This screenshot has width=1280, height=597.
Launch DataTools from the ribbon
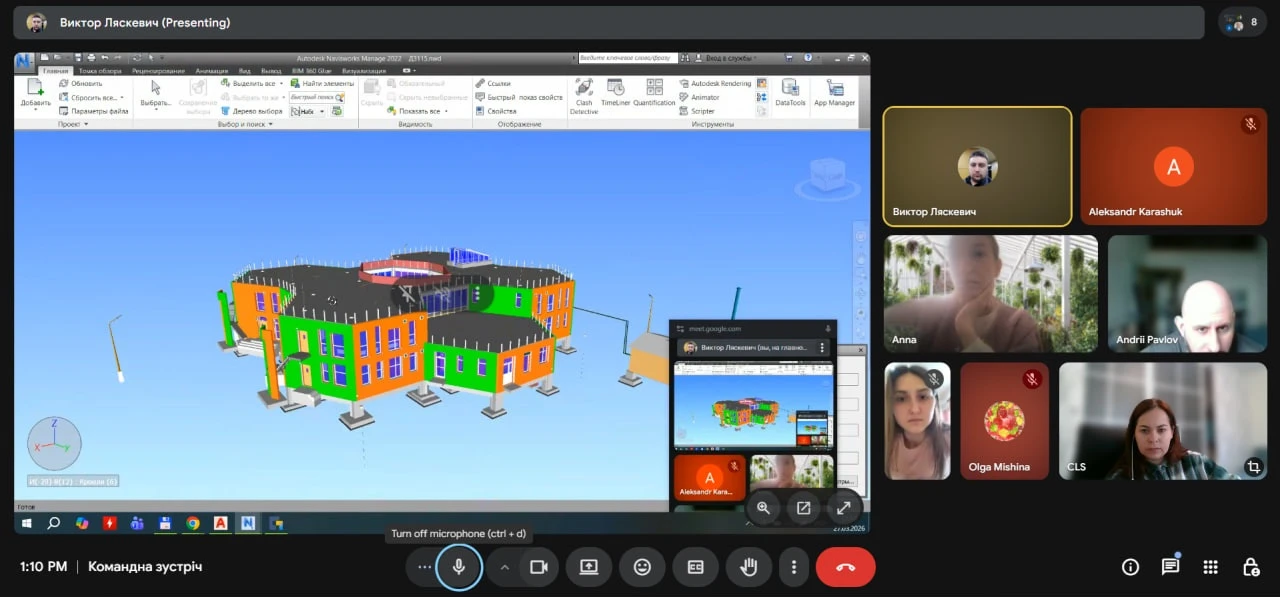(790, 93)
